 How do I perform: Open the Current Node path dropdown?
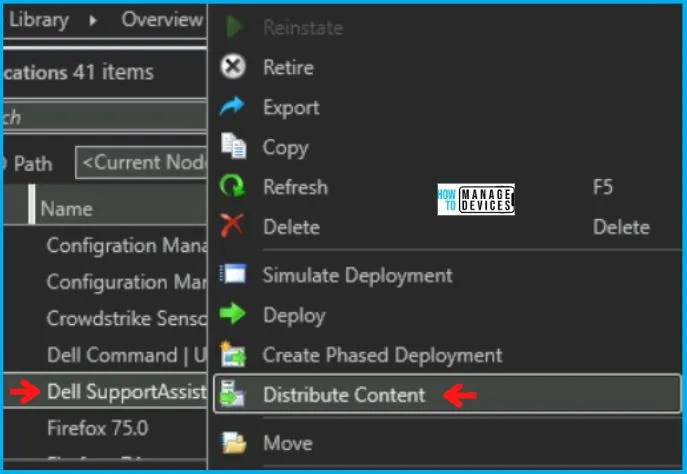click(141, 163)
